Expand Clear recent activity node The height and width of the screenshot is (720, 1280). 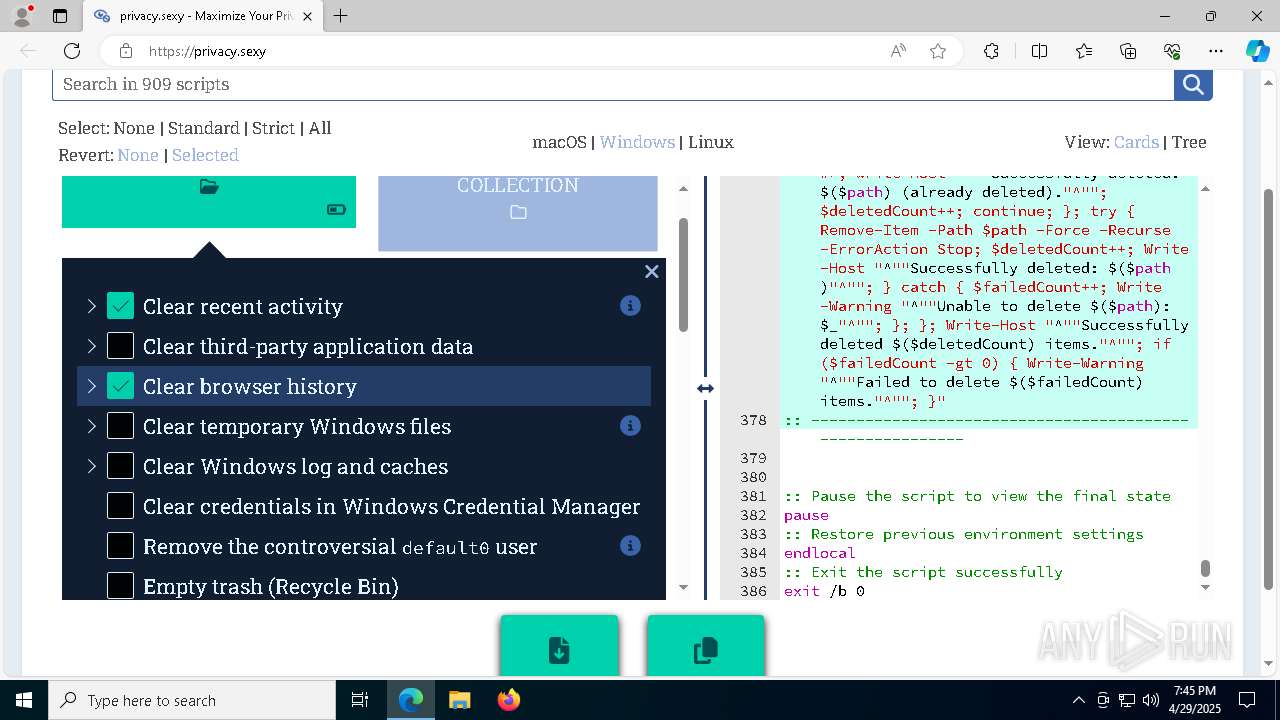(91, 306)
